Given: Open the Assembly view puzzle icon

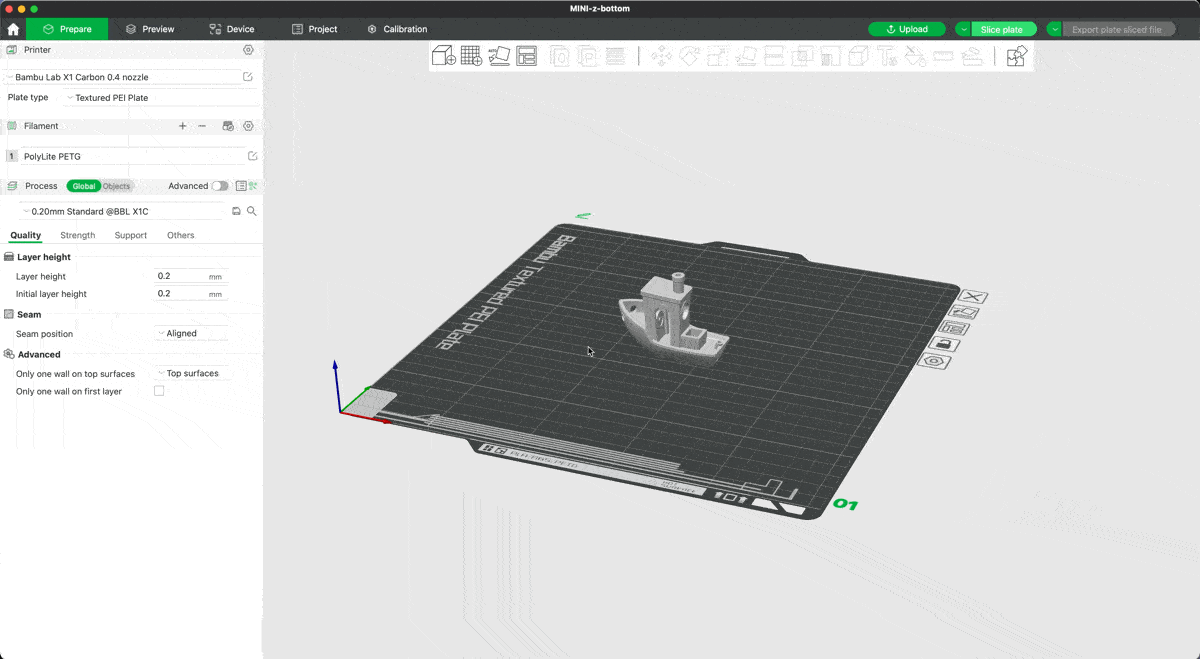Looking at the screenshot, I should click(x=1016, y=56).
